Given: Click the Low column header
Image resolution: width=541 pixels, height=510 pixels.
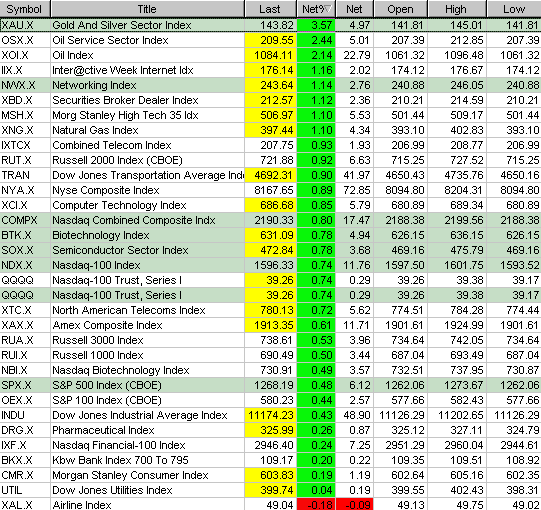Looking at the screenshot, I should click(514, 9).
